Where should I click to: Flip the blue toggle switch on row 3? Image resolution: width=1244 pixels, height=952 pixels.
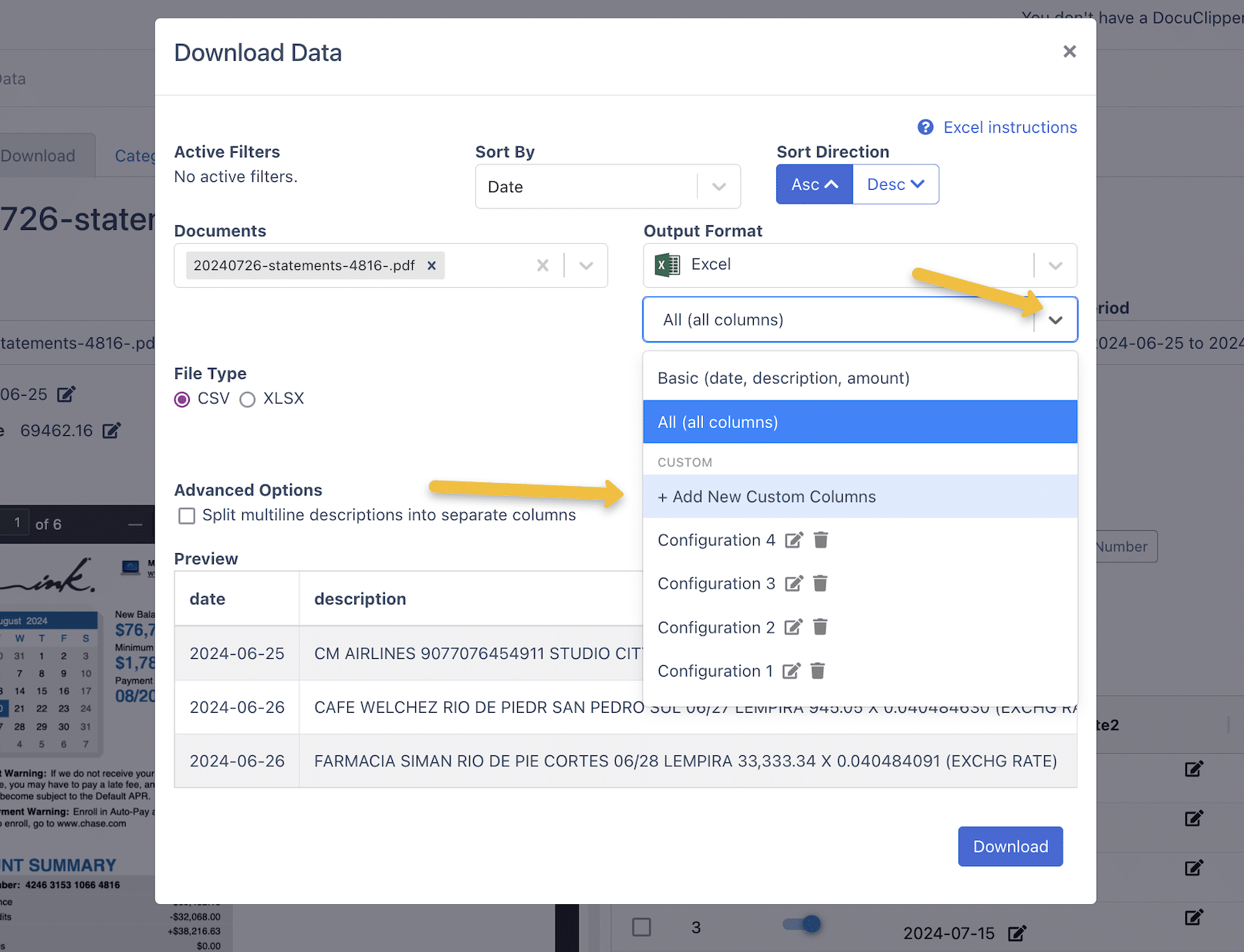[801, 923]
